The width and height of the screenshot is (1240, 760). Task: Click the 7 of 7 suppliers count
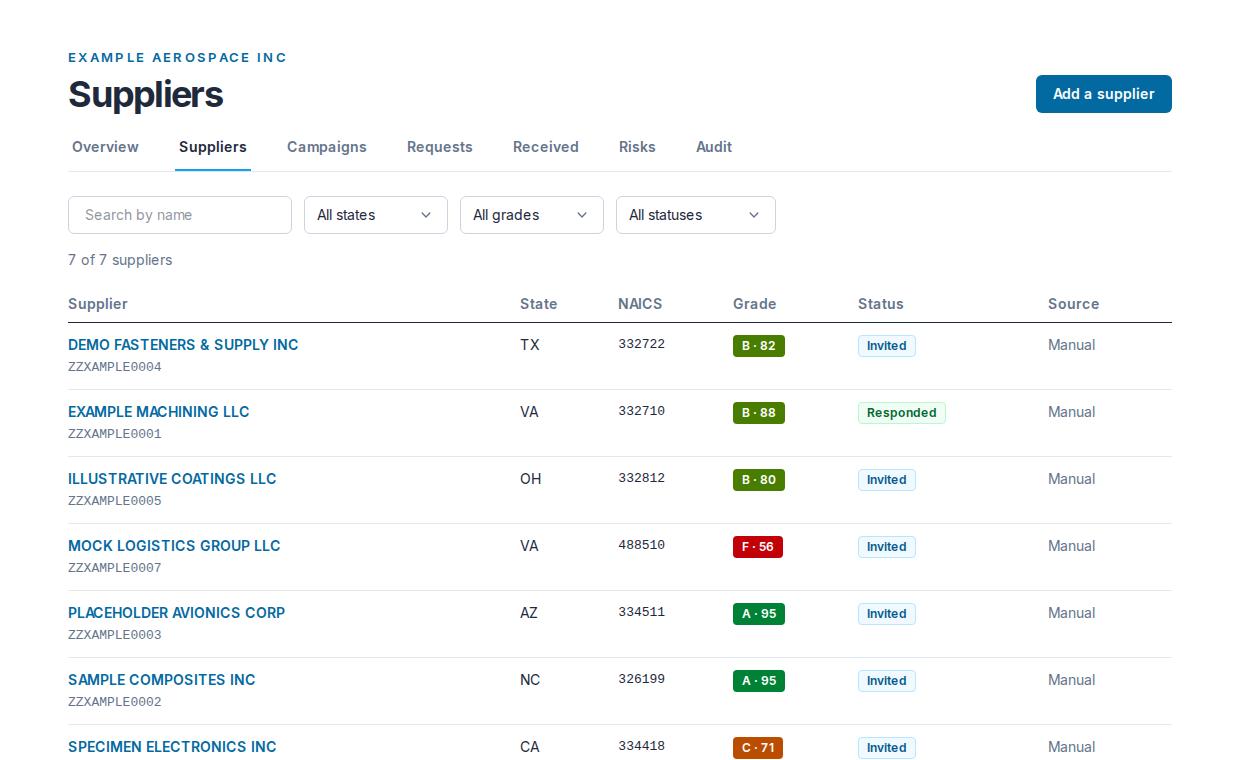(120, 260)
